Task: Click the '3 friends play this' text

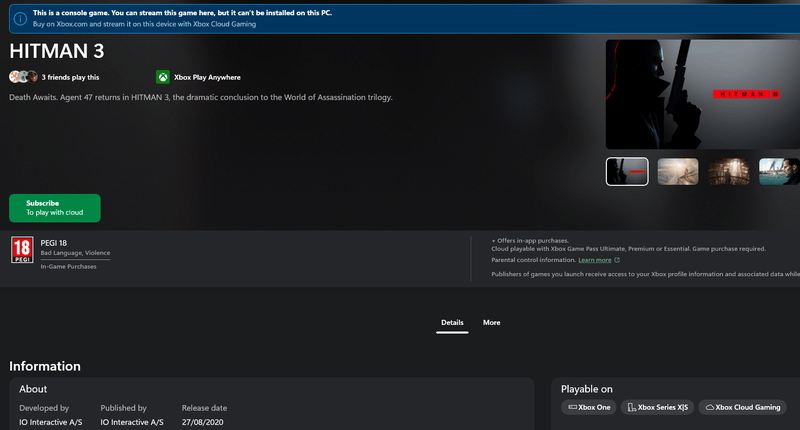Action: [x=70, y=78]
